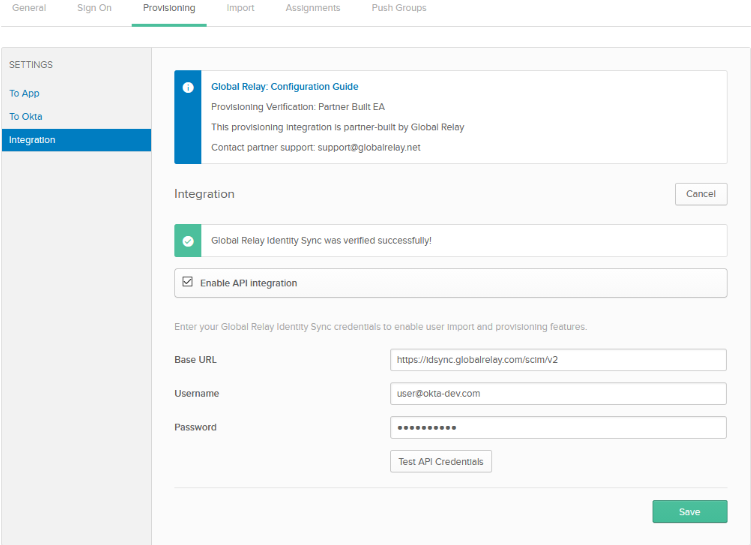Cancel the integration edit

click(x=701, y=194)
